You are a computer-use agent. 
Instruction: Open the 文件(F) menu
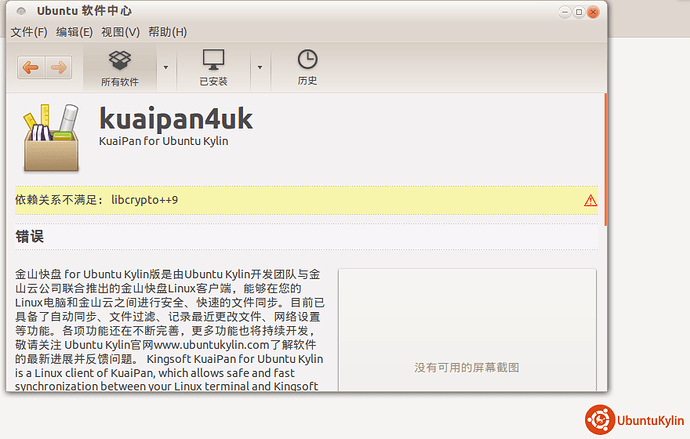click(x=29, y=32)
